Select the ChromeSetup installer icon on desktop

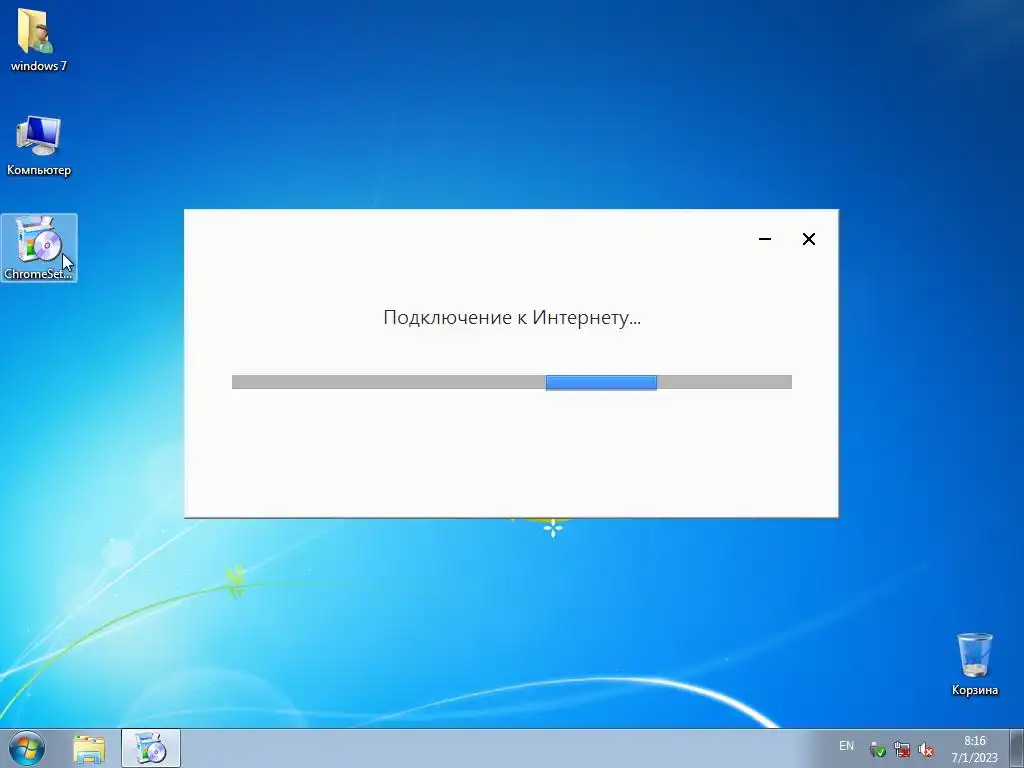(39, 248)
